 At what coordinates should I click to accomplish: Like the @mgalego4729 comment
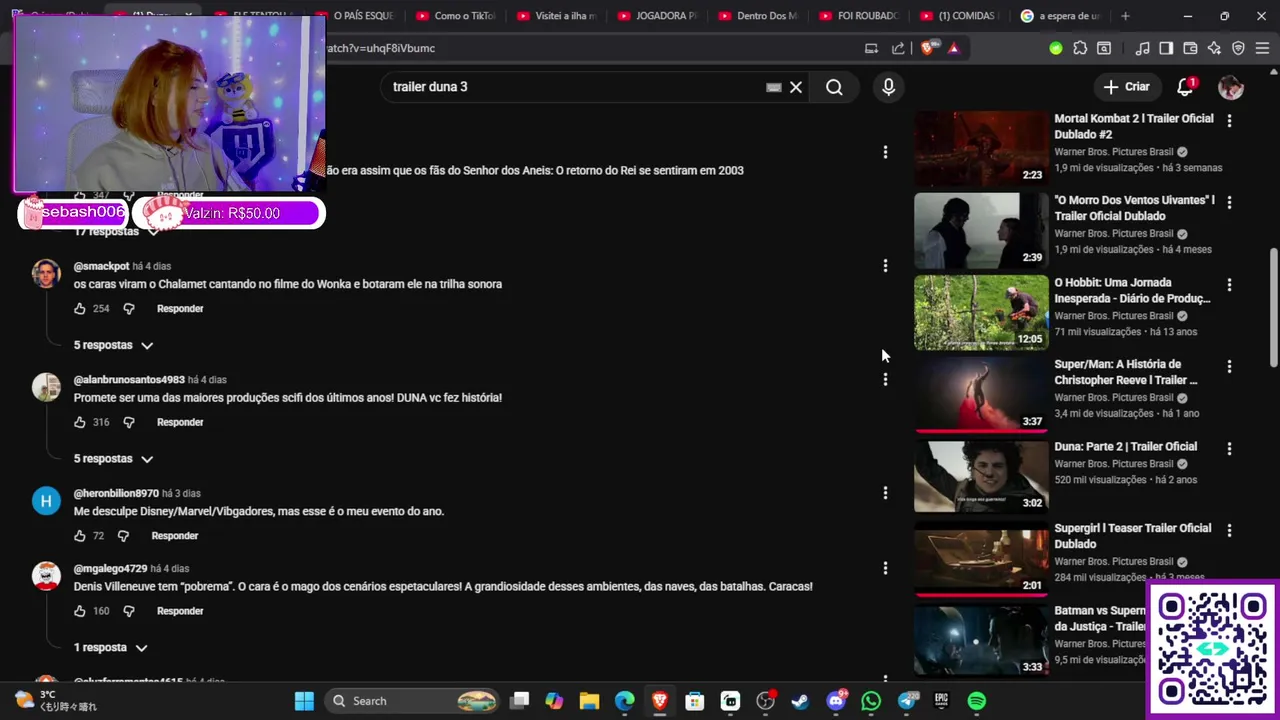click(80, 611)
